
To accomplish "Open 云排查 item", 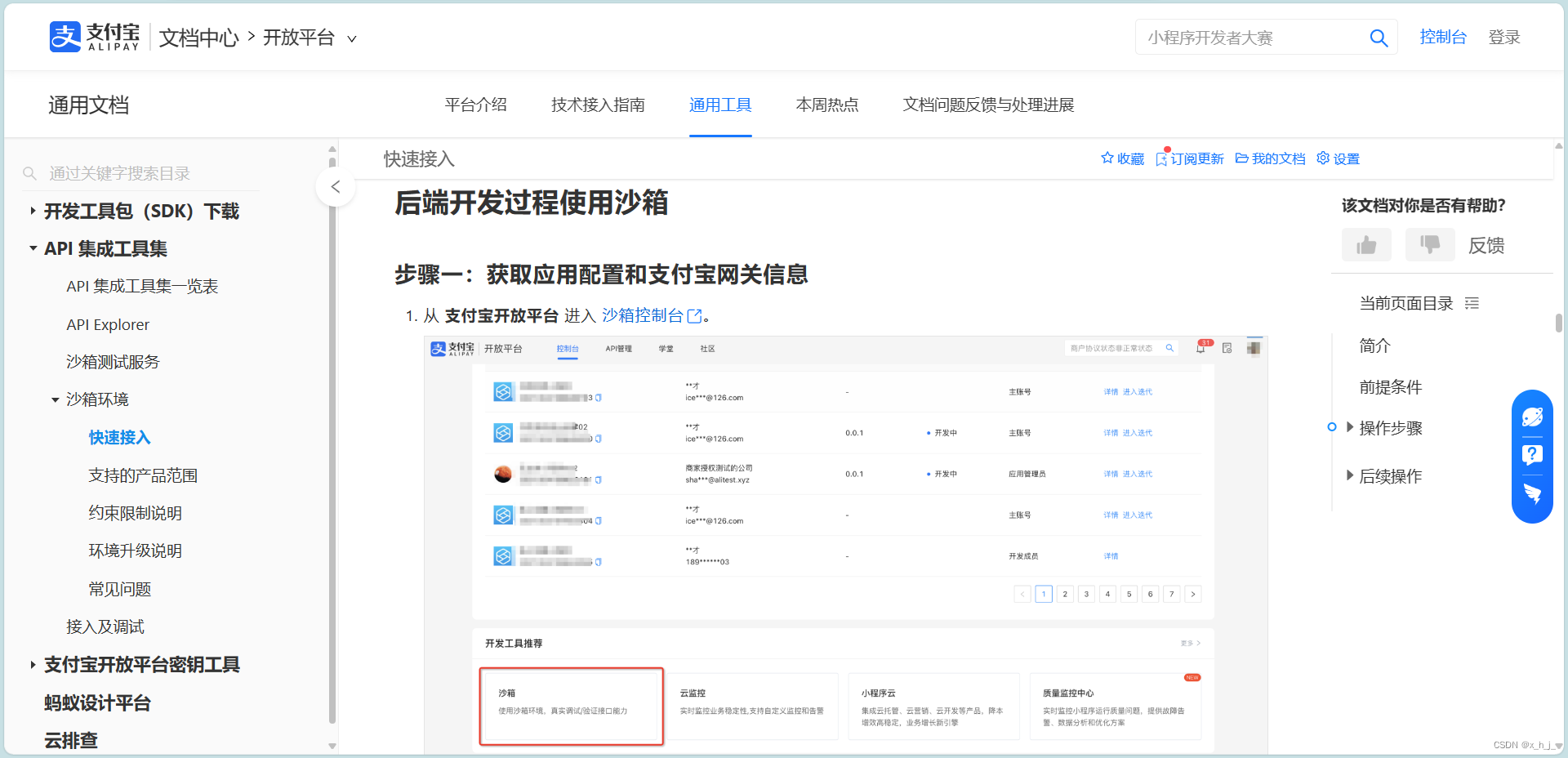I will 71,740.
